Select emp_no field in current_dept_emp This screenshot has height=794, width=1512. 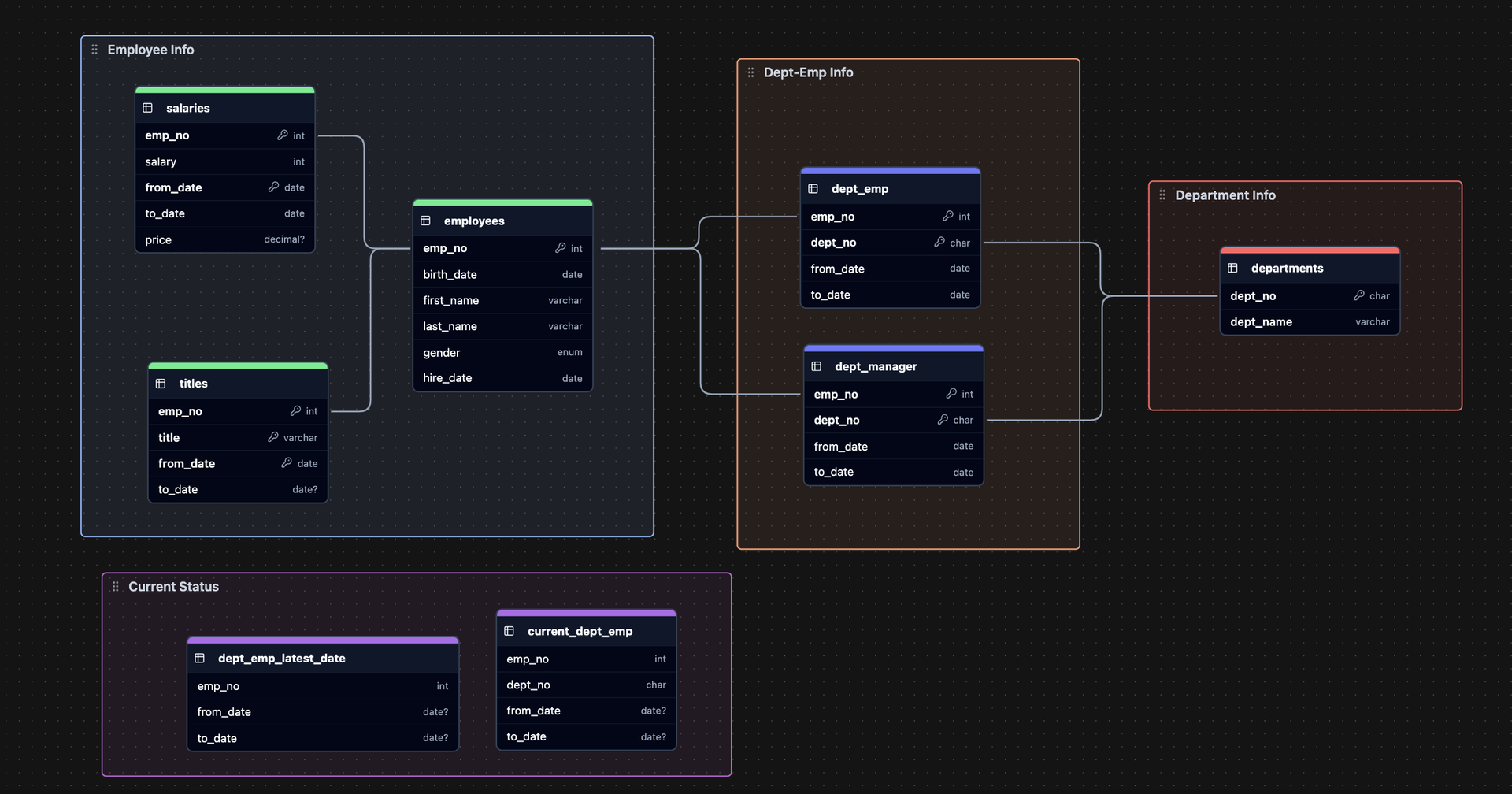(587, 659)
